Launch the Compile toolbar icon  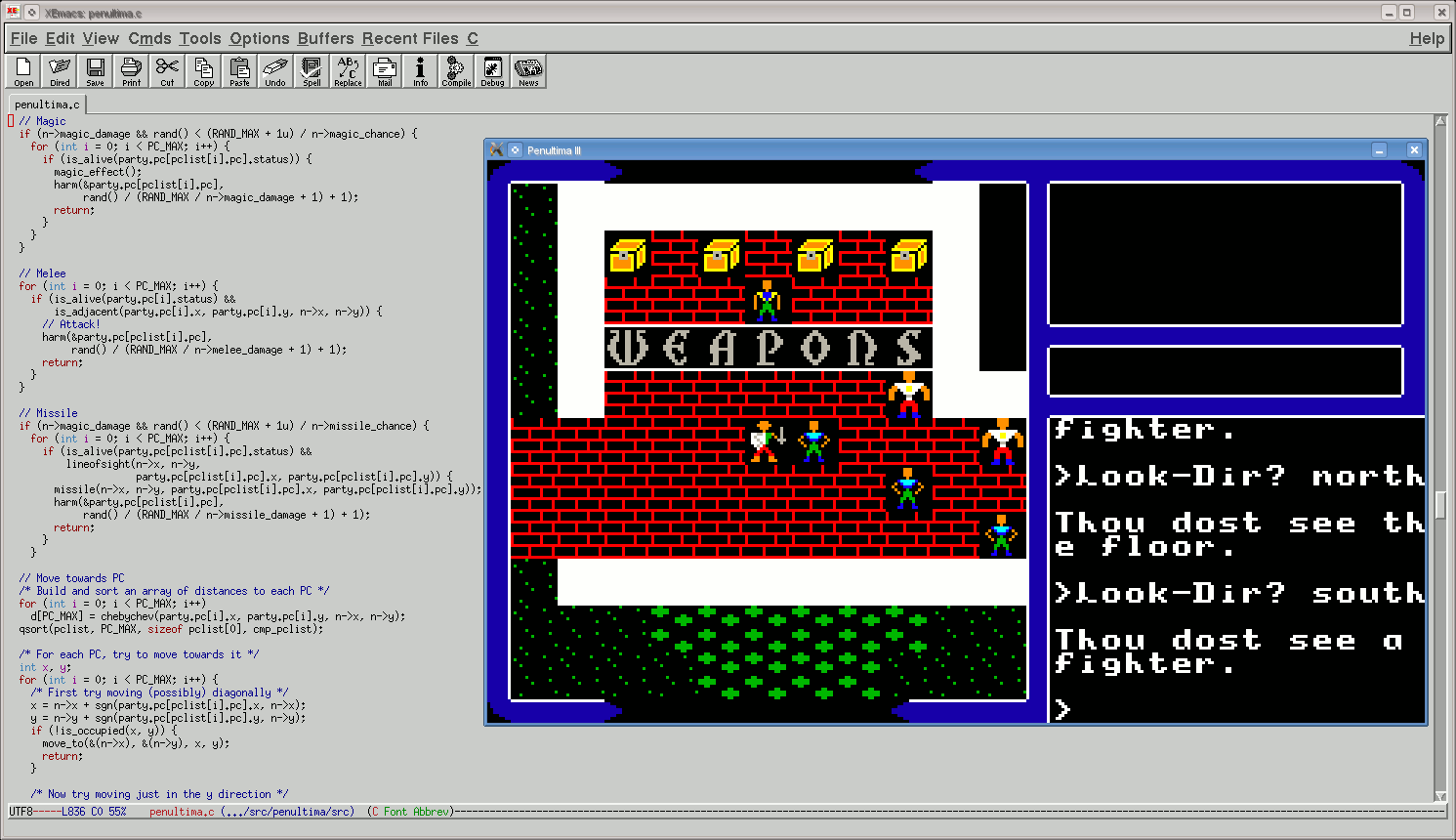click(456, 71)
